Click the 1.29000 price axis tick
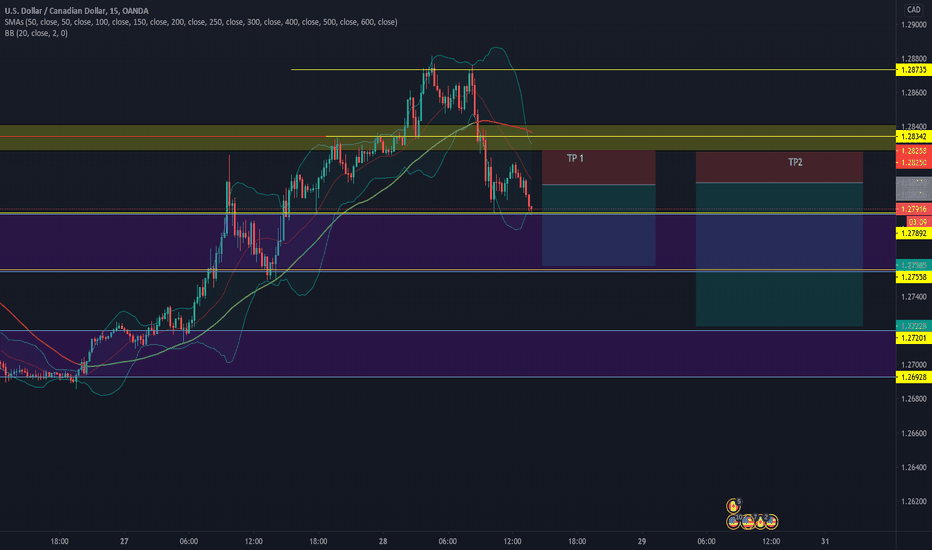This screenshot has width=932, height=550. pos(914,24)
